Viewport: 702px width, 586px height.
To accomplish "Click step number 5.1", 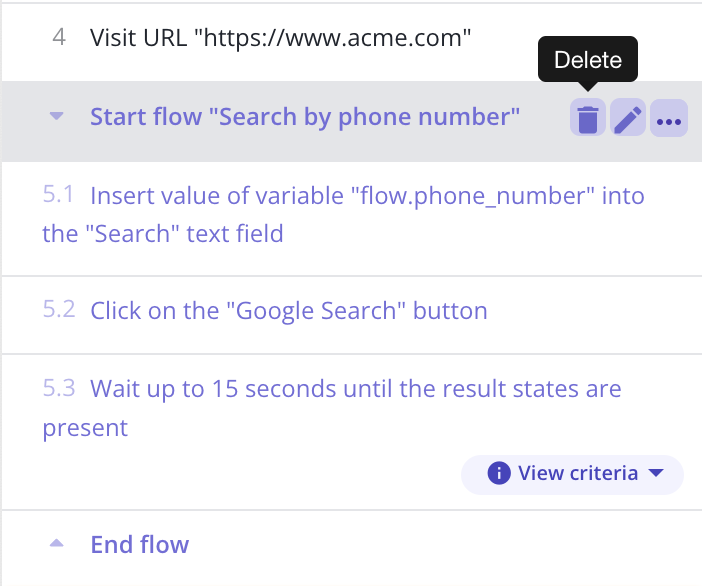I will tap(59, 195).
